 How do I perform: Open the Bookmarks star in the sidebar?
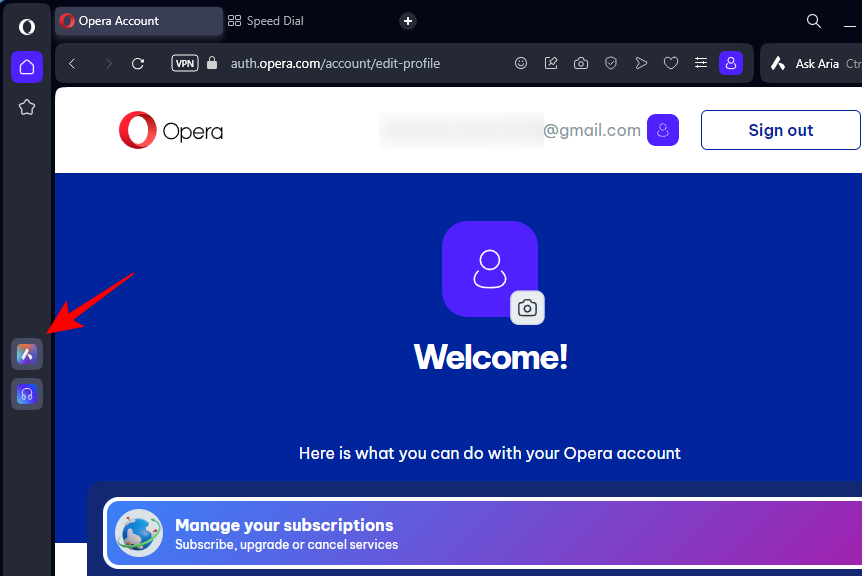[27, 107]
